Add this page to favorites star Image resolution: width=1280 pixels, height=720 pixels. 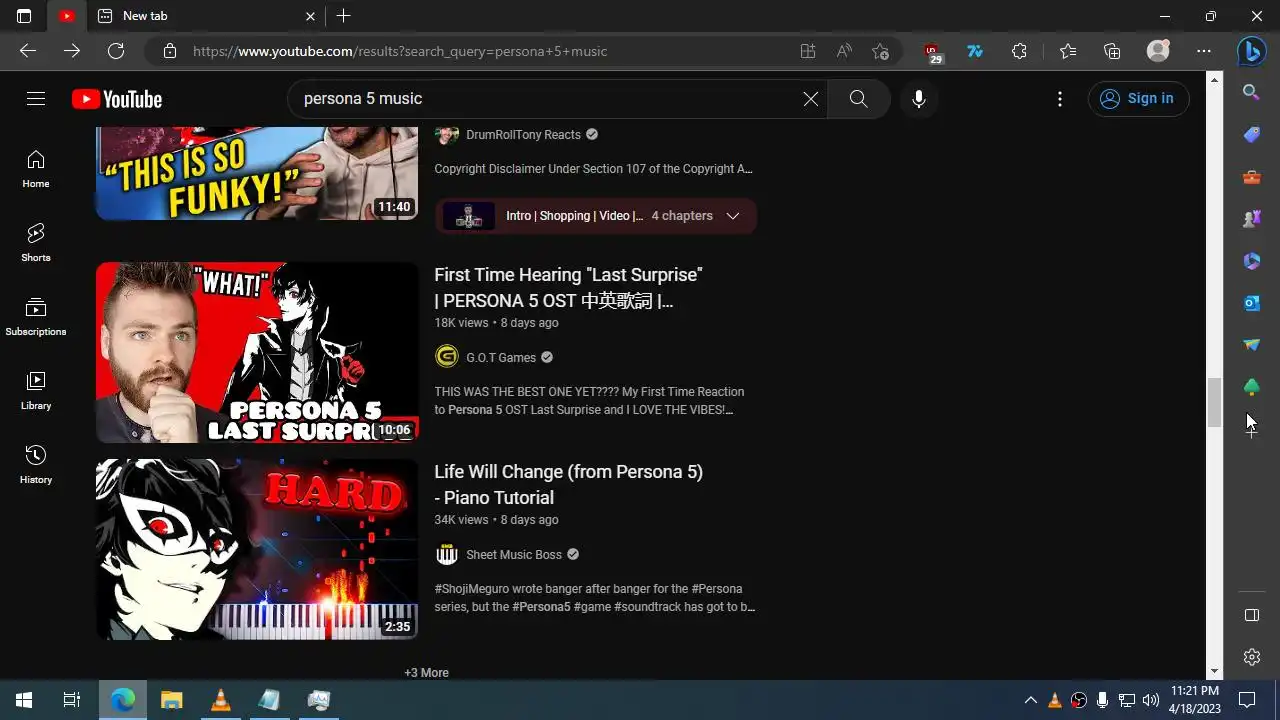pos(880,51)
